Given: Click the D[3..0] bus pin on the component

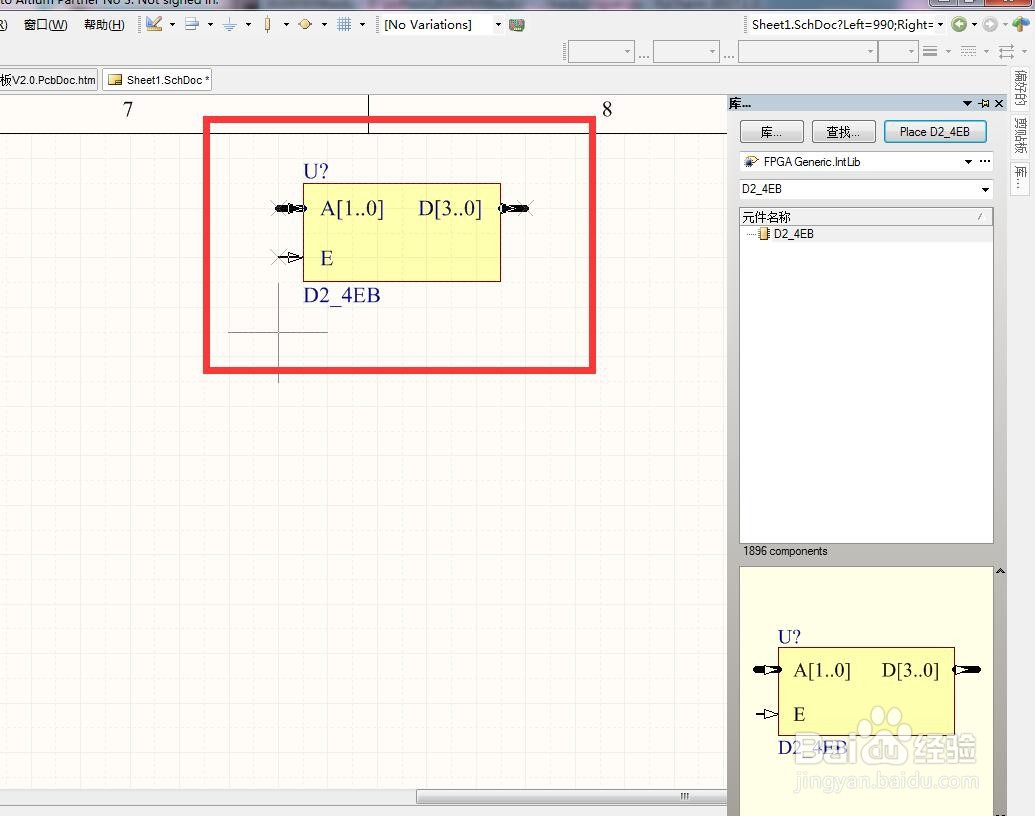Looking at the screenshot, I should click(514, 209).
